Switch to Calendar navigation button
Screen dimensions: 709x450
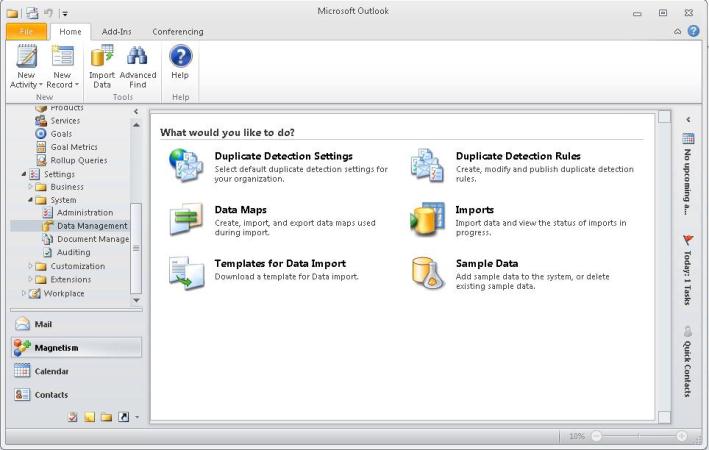51,371
